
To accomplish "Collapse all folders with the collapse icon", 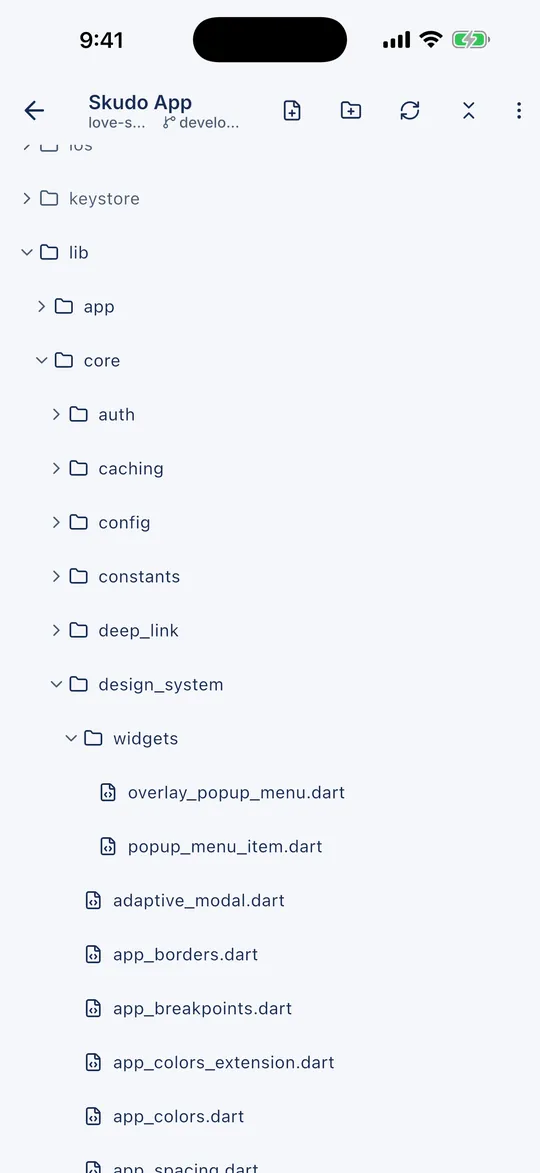I will (468, 111).
